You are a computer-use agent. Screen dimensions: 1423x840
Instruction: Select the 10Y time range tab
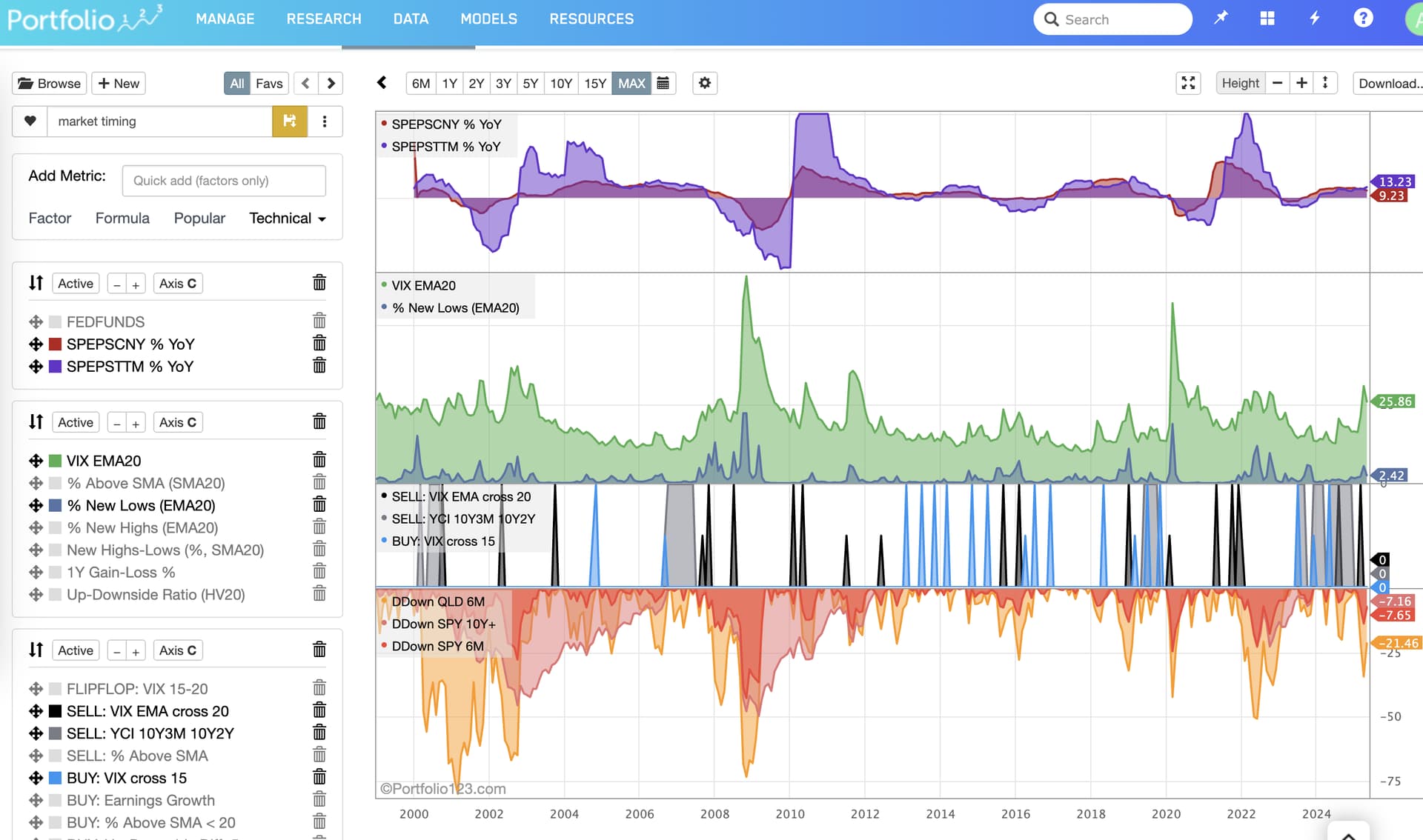[x=561, y=83]
